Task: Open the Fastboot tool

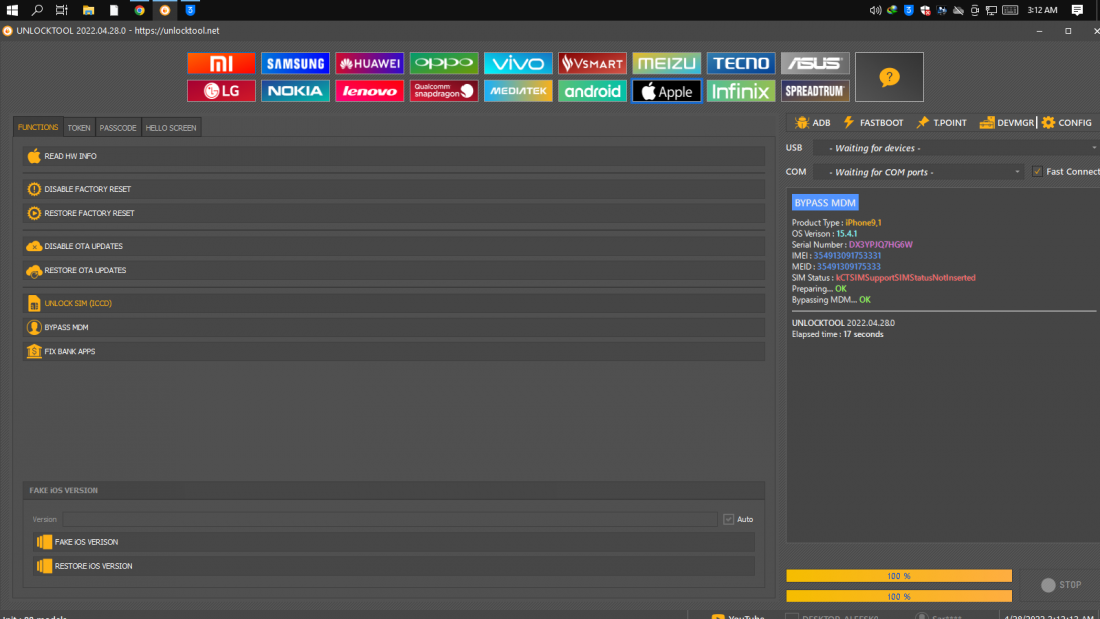Action: (x=873, y=123)
